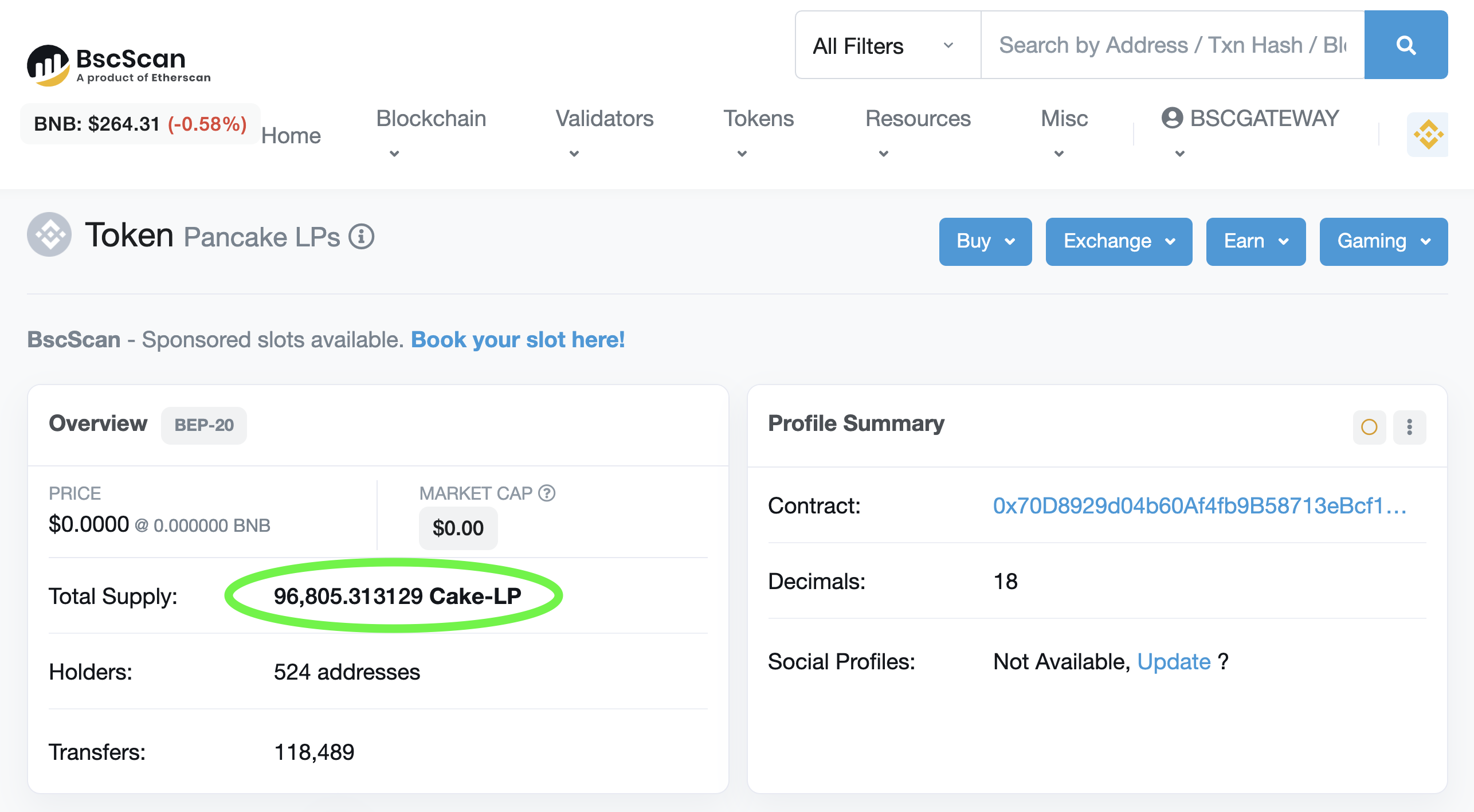
Task: Click the orange circle icon in Profile Summary
Action: [1369, 427]
